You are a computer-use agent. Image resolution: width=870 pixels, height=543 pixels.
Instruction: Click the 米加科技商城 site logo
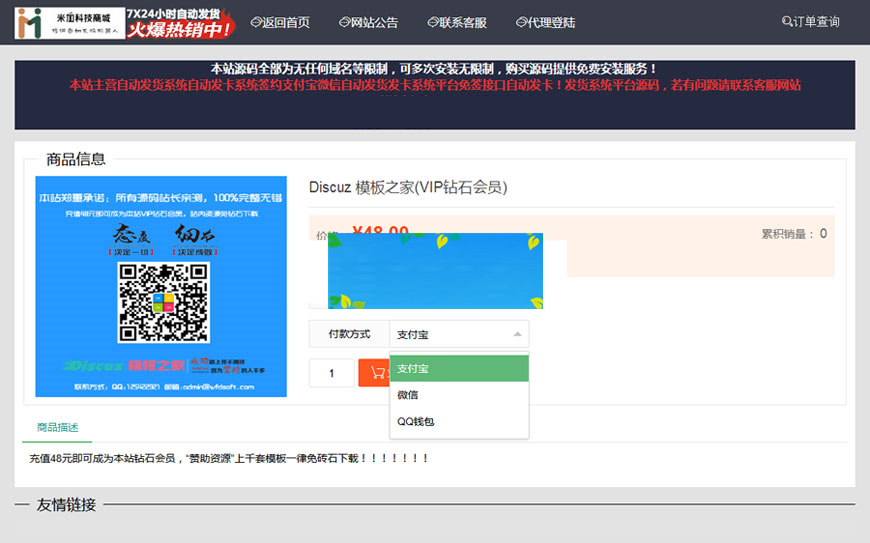coord(69,22)
